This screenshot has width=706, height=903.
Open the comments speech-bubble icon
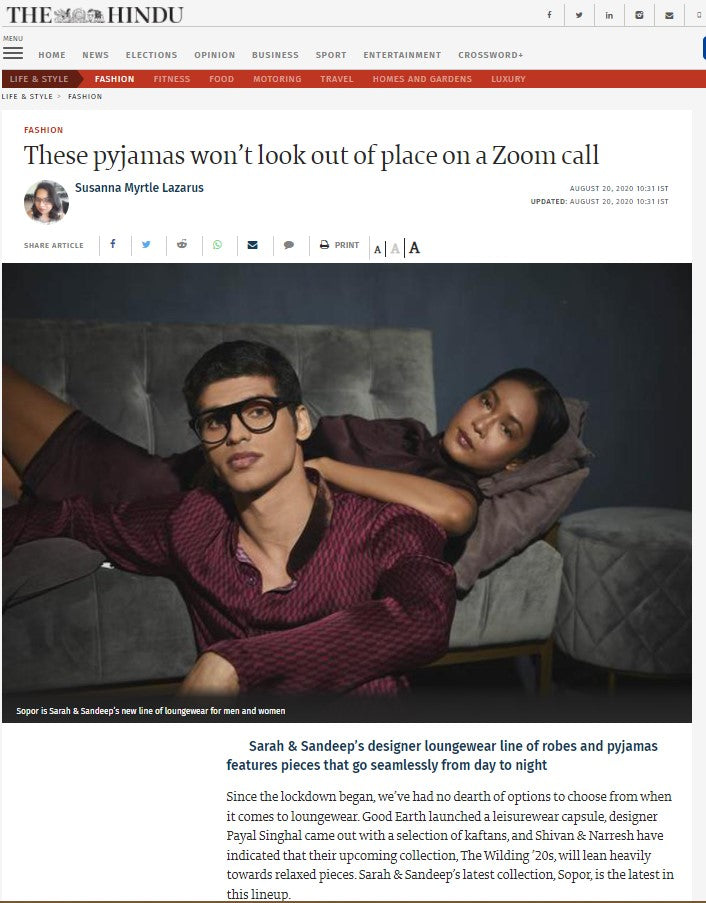click(x=289, y=245)
